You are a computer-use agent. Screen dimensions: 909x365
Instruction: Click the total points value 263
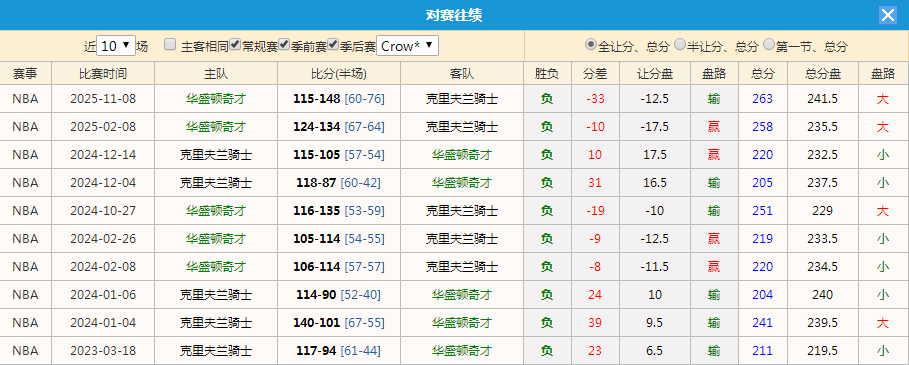point(762,99)
